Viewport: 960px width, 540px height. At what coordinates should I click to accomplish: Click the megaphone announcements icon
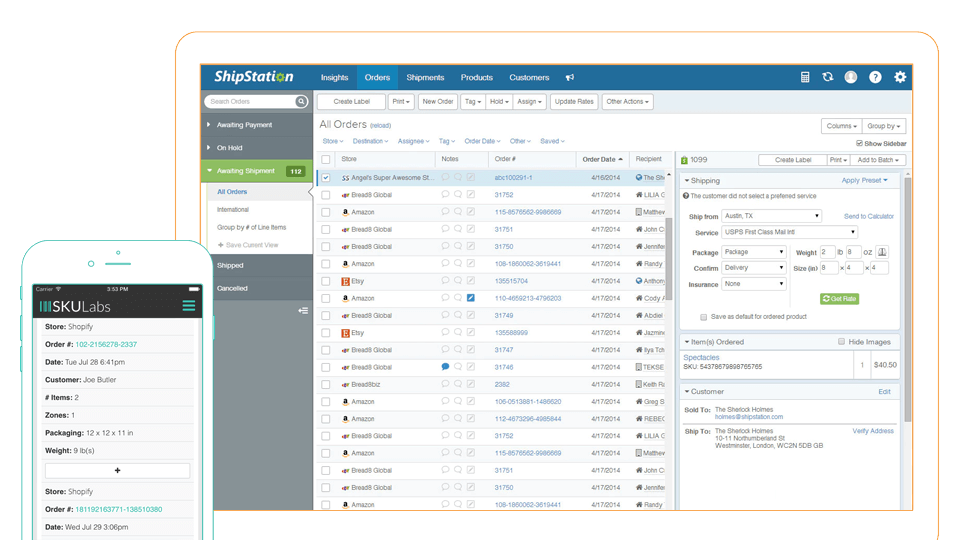[x=570, y=78]
